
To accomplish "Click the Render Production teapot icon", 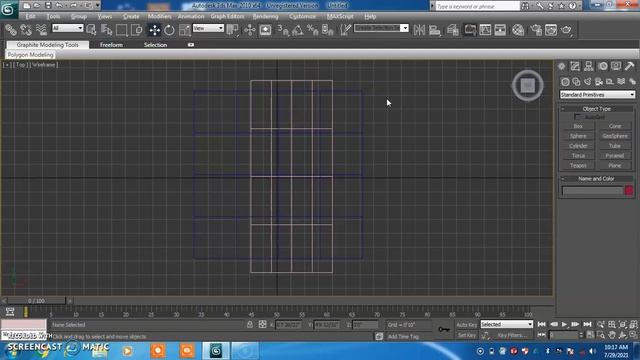I will point(566,30).
